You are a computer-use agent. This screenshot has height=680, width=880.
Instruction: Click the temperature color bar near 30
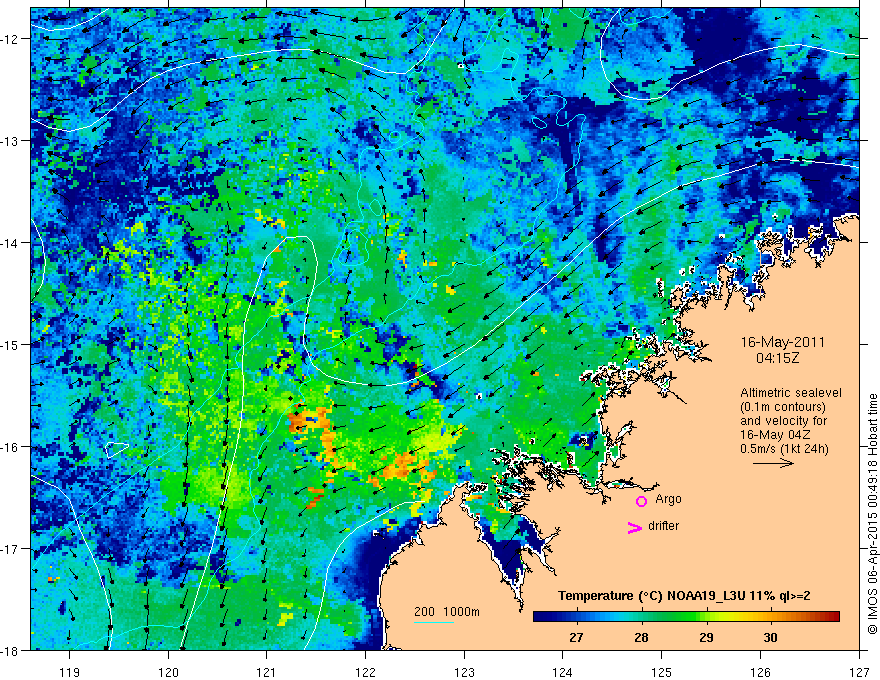pos(771,616)
